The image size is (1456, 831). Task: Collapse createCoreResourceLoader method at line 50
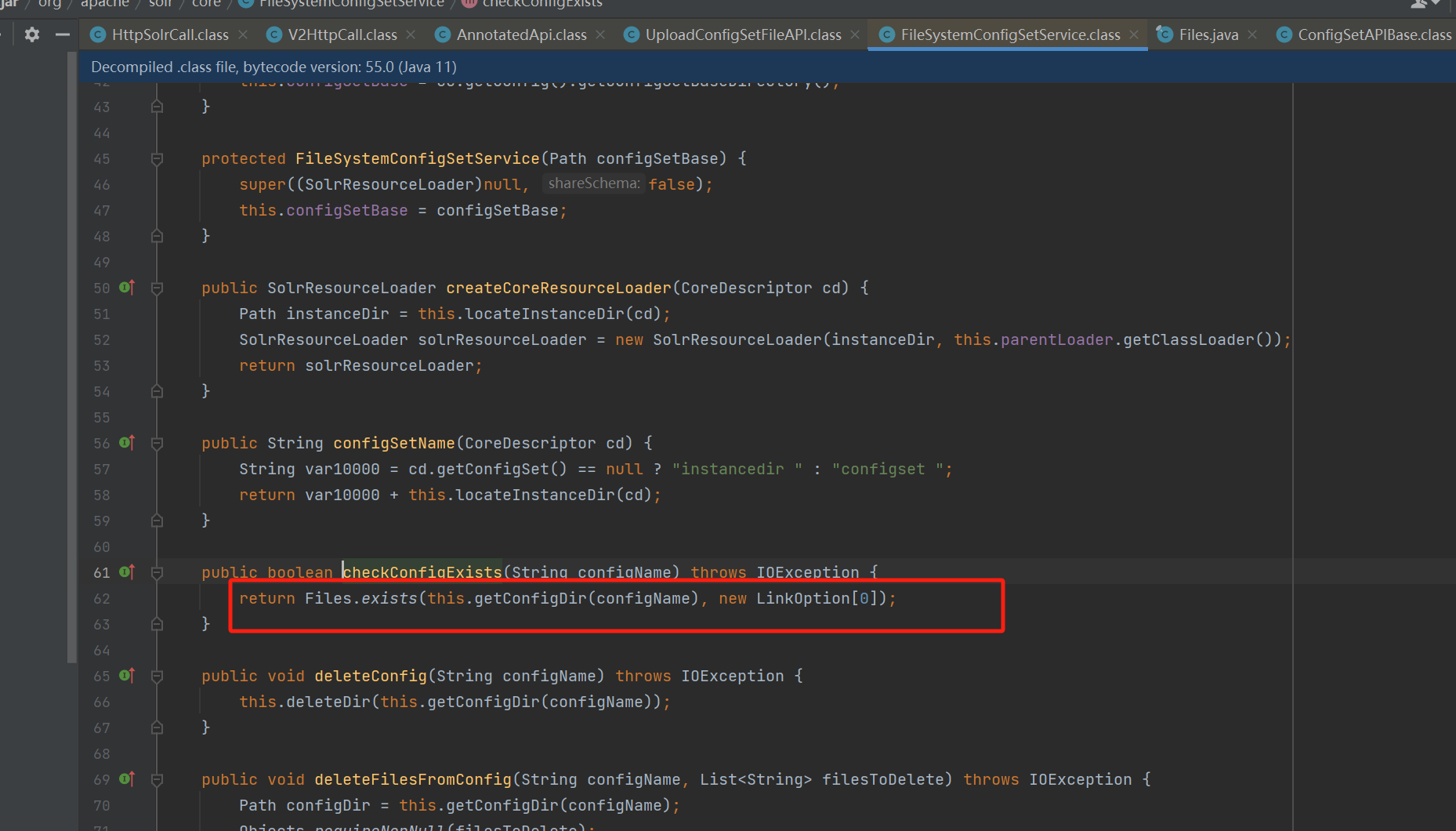coord(157,288)
